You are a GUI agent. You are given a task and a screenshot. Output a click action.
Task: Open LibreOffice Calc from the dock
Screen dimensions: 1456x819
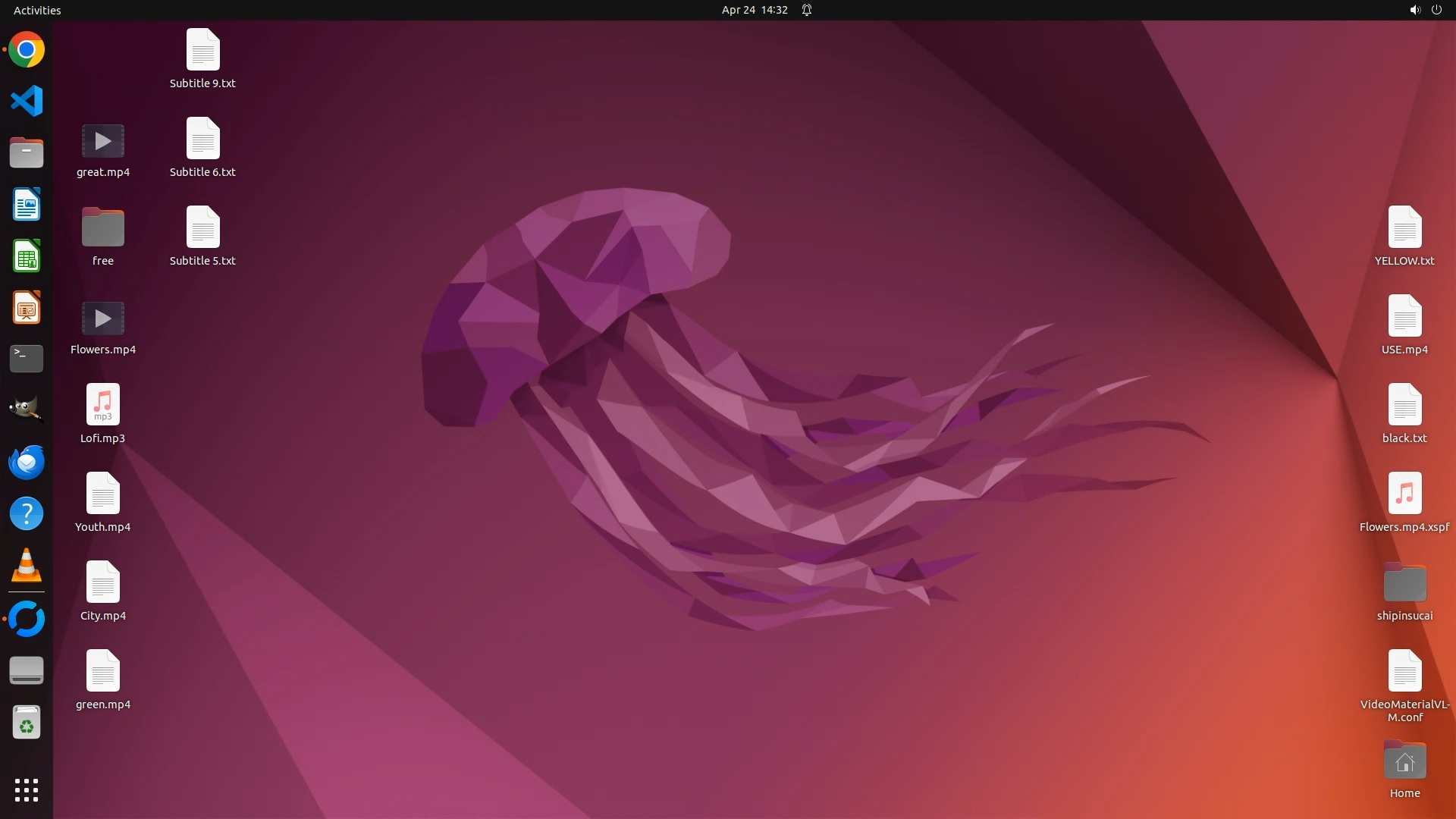click(x=27, y=256)
